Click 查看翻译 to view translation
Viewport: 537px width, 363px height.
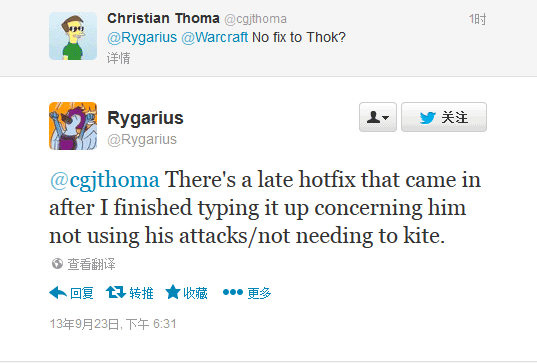coord(91,264)
